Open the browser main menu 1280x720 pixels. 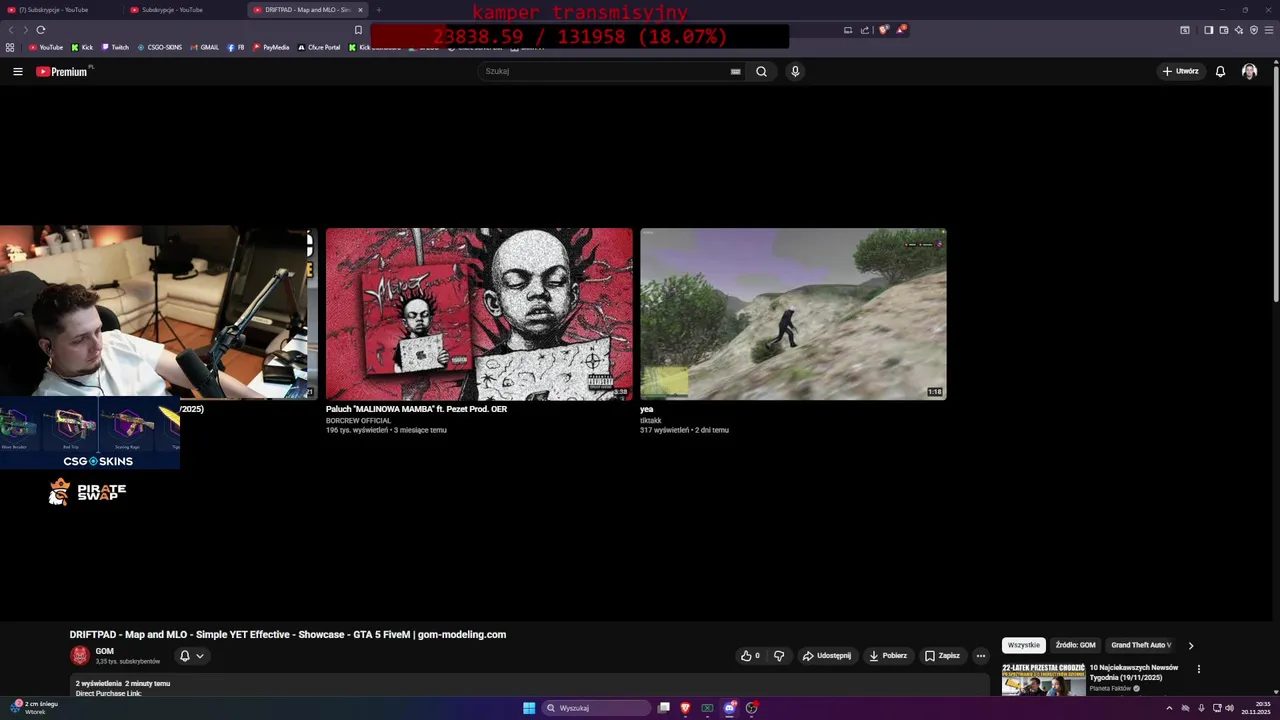click(1269, 30)
